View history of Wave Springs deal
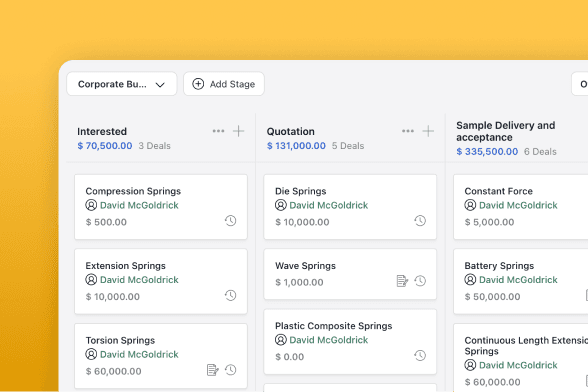 [x=420, y=281]
